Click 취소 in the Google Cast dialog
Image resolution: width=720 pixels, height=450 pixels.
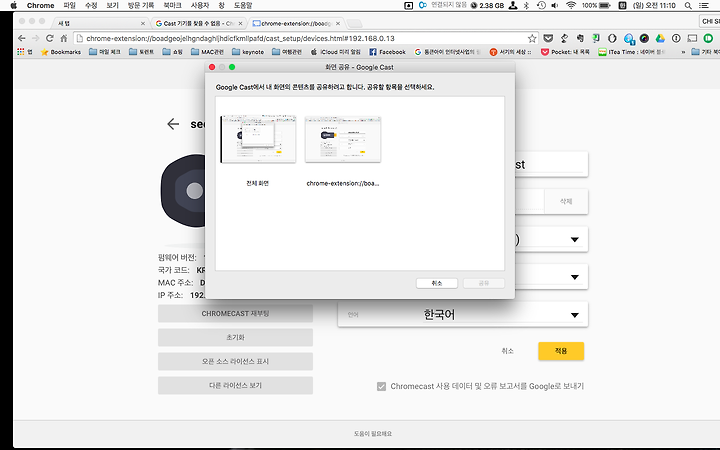(x=437, y=283)
